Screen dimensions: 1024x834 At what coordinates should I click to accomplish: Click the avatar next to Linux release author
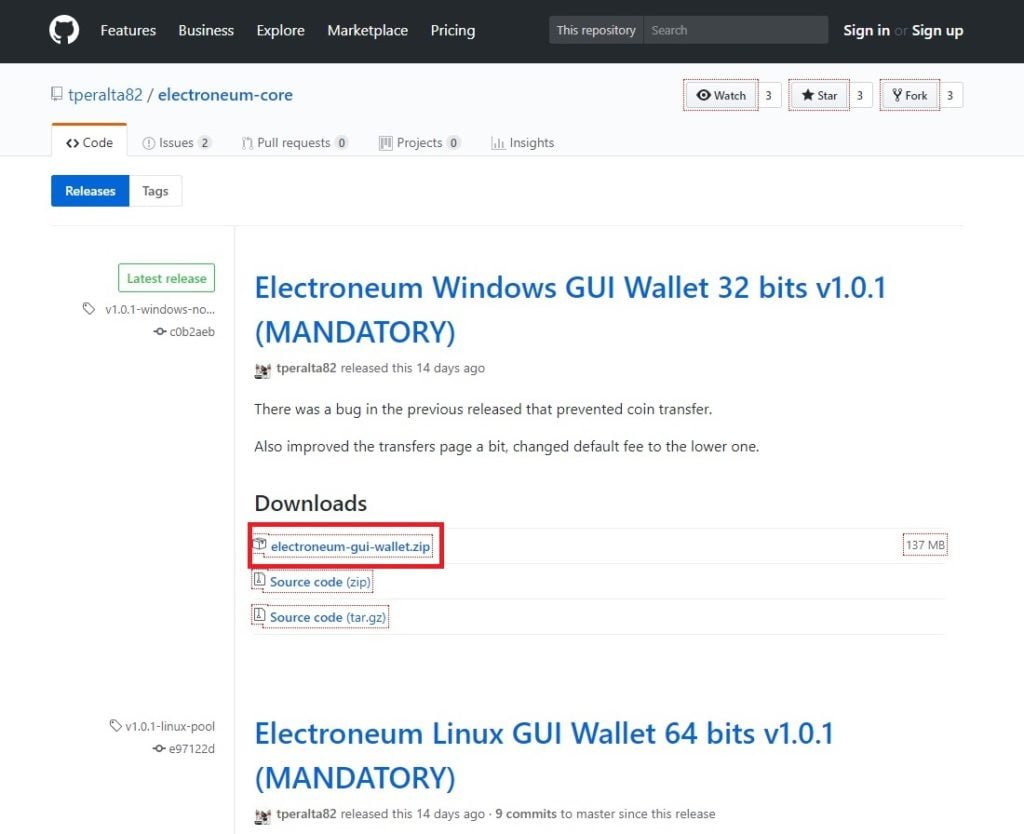click(x=263, y=816)
